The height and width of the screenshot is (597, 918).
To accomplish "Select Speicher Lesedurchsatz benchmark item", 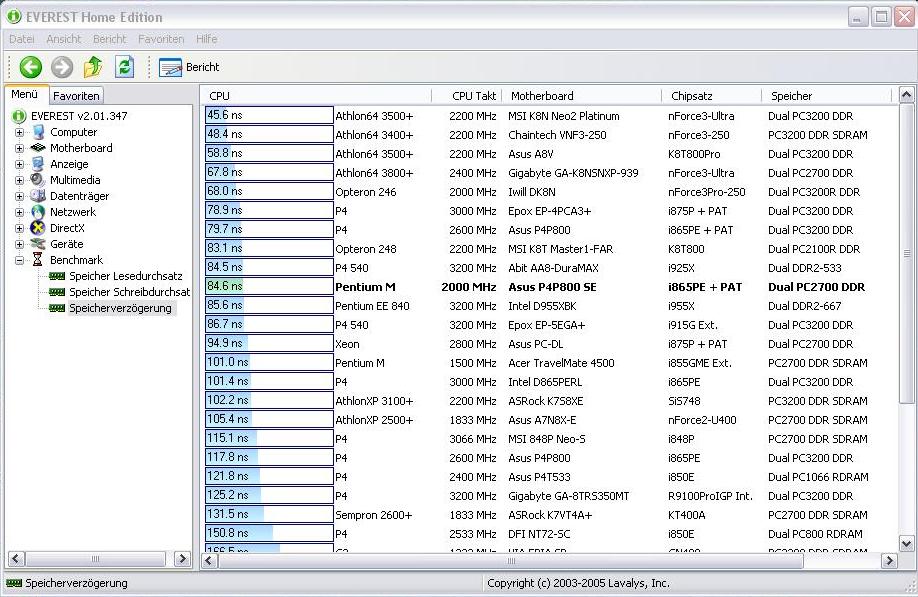I will click(x=125, y=276).
